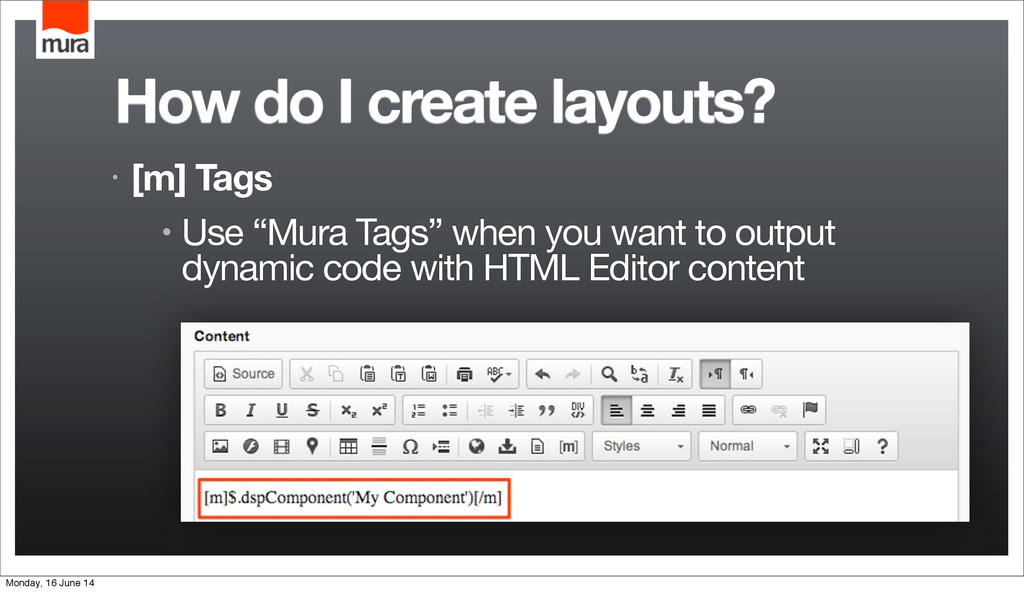Click the Paste clipboard icon

(367, 374)
